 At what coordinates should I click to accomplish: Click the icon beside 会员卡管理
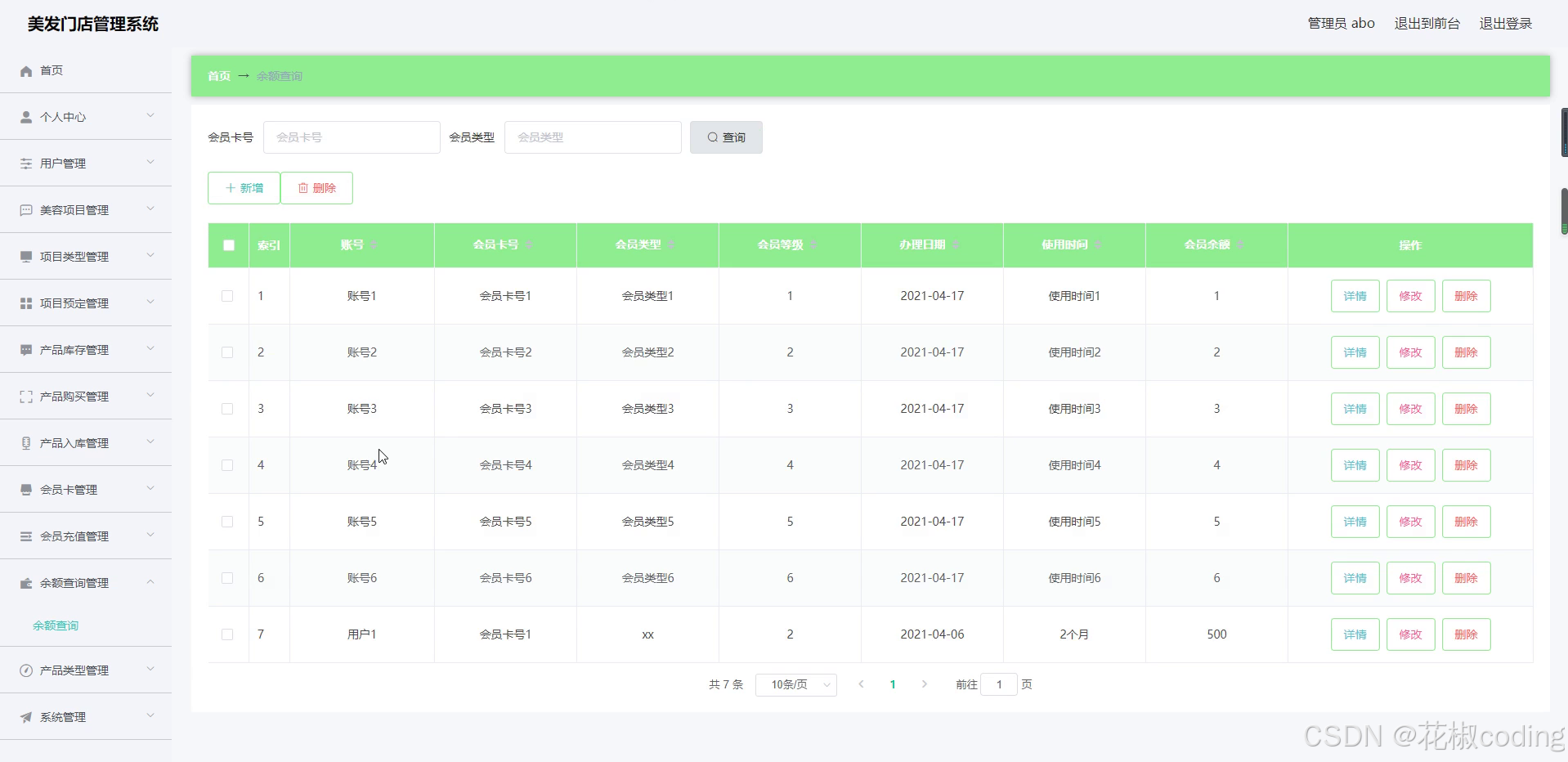(x=26, y=490)
